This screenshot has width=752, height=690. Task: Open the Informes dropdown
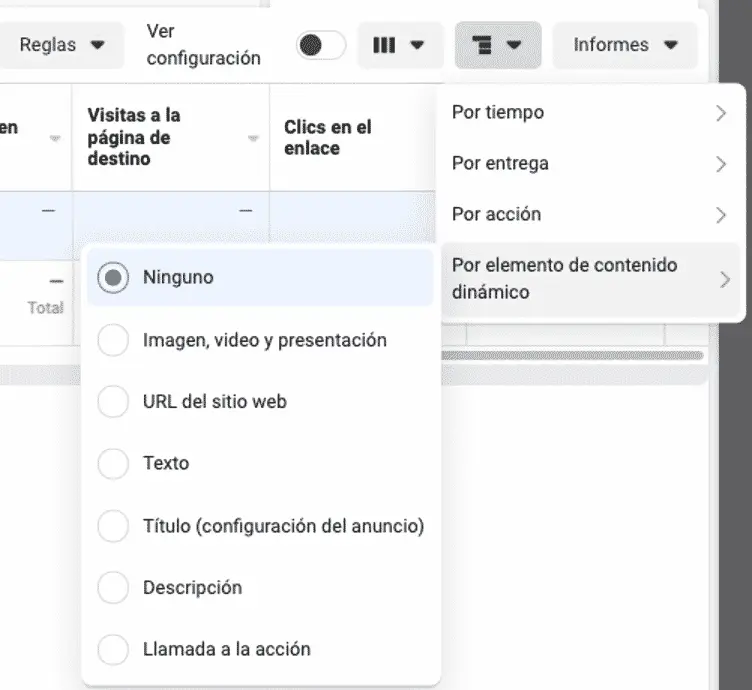point(625,45)
